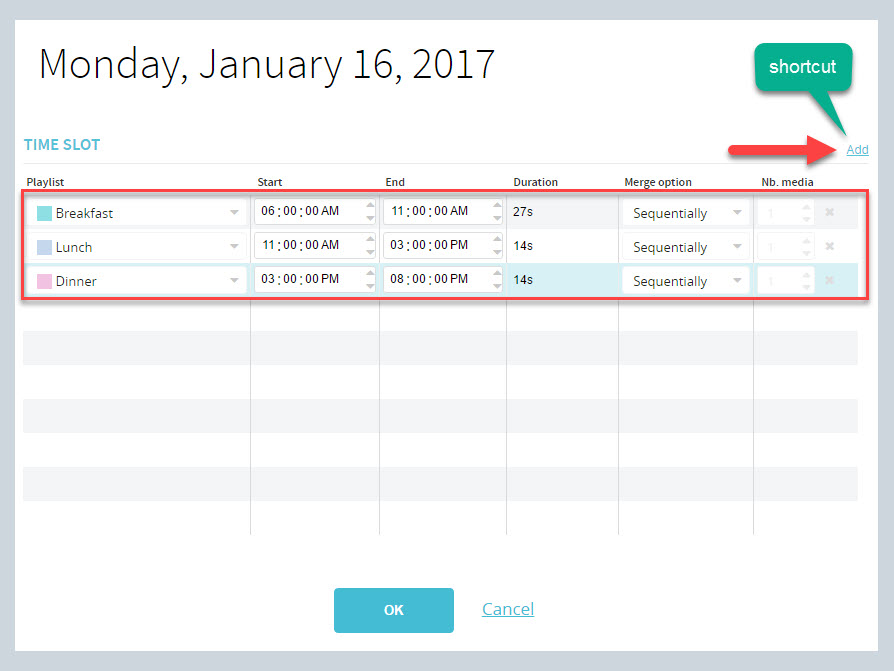The width and height of the screenshot is (894, 671).
Task: Click the Breakfast teal color swatch
Action: (44, 213)
